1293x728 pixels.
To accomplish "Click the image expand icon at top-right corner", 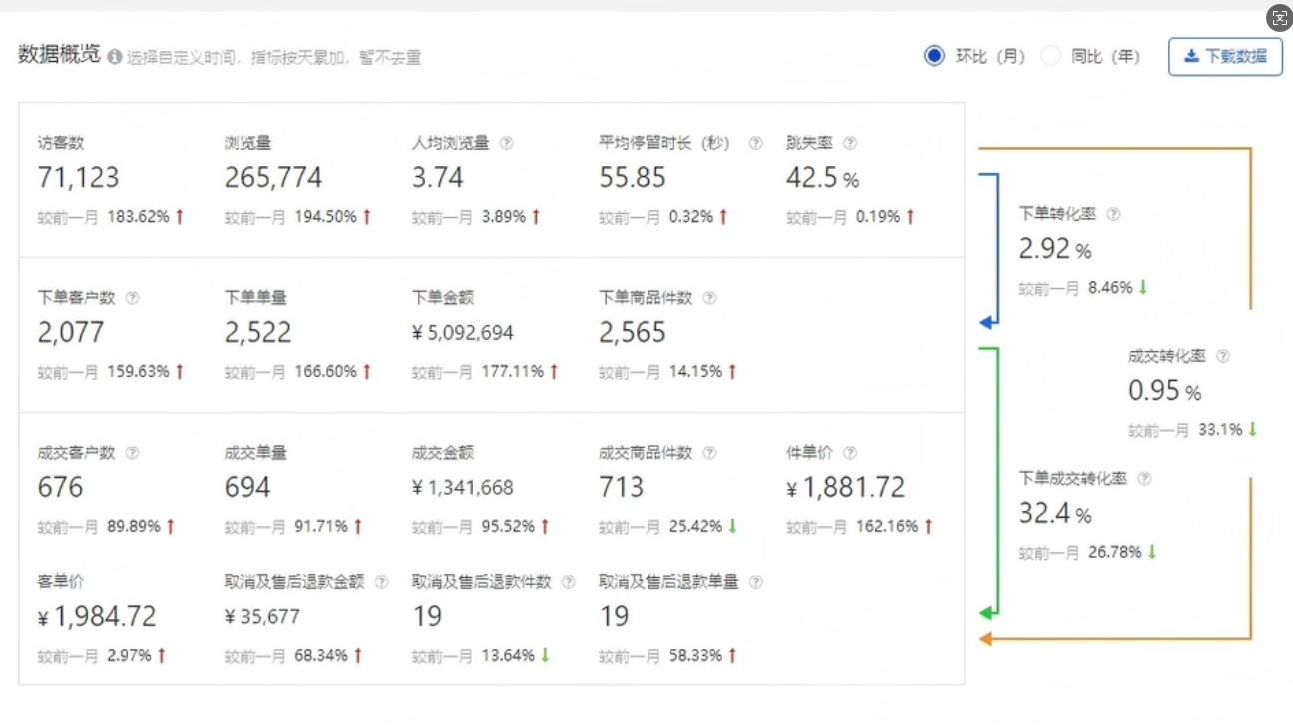I will point(1279,18).
